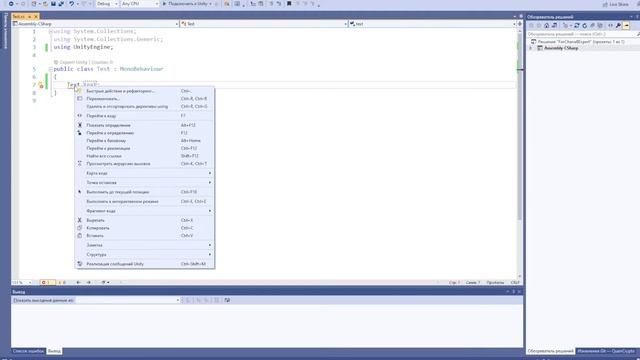Choose peek definition with Alt+F12
Screen dimensions: 640x360
pyautogui.click(x=144, y=125)
